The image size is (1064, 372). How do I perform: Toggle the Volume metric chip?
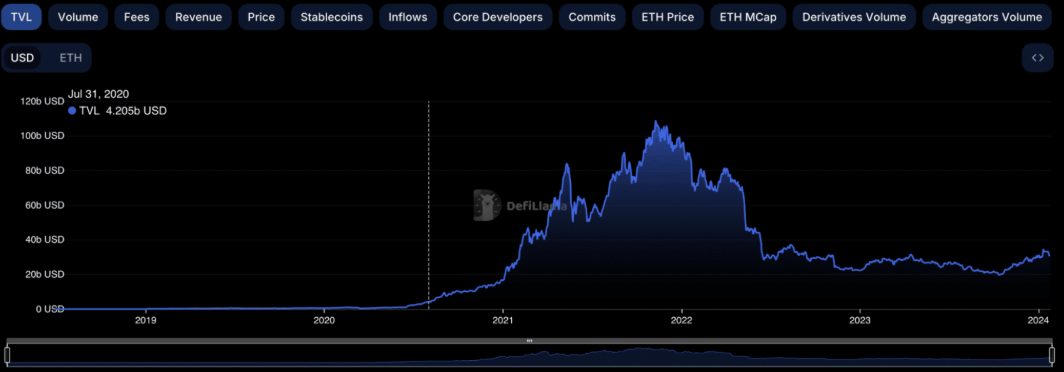pyautogui.click(x=78, y=17)
